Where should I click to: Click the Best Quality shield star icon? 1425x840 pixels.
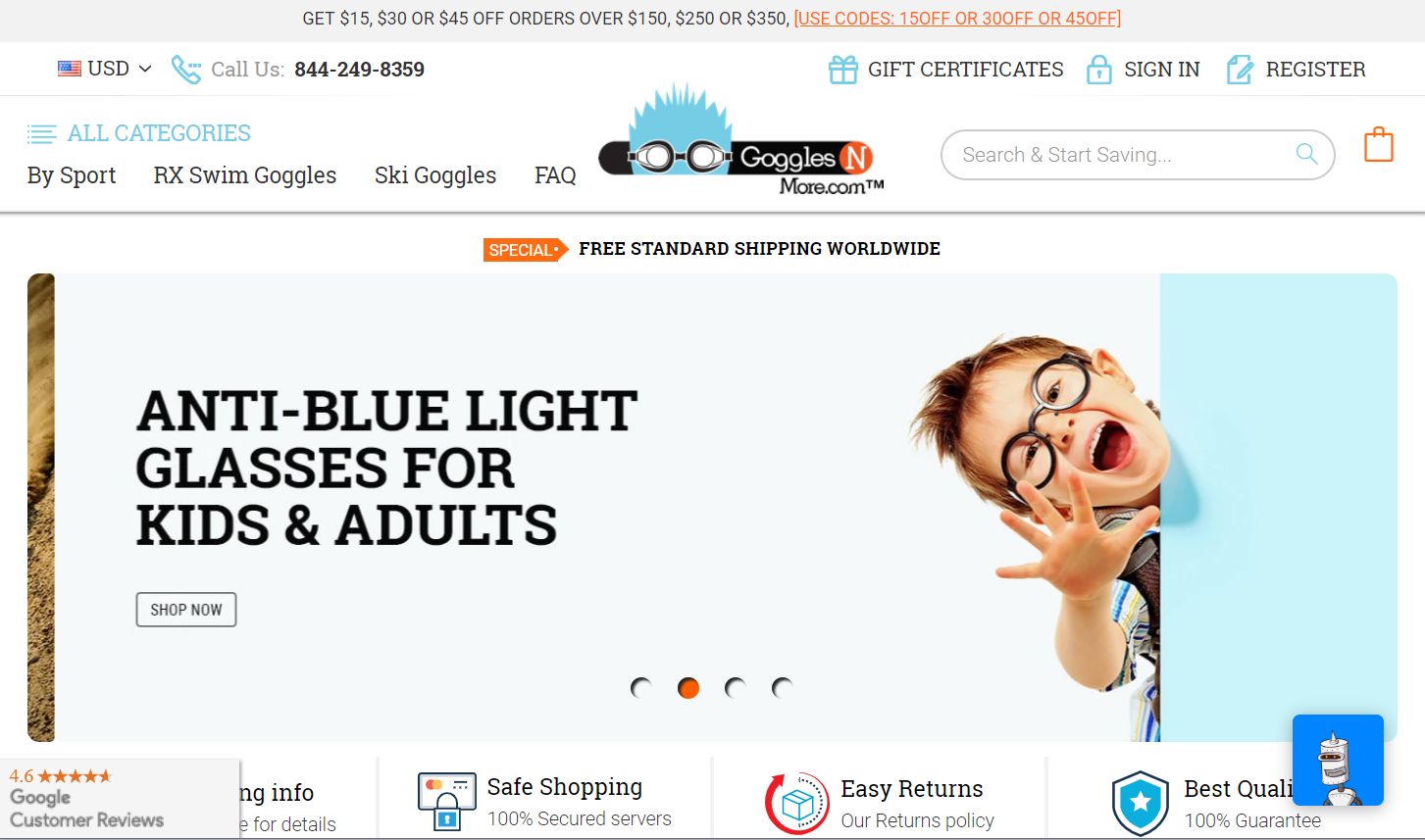click(x=1141, y=804)
